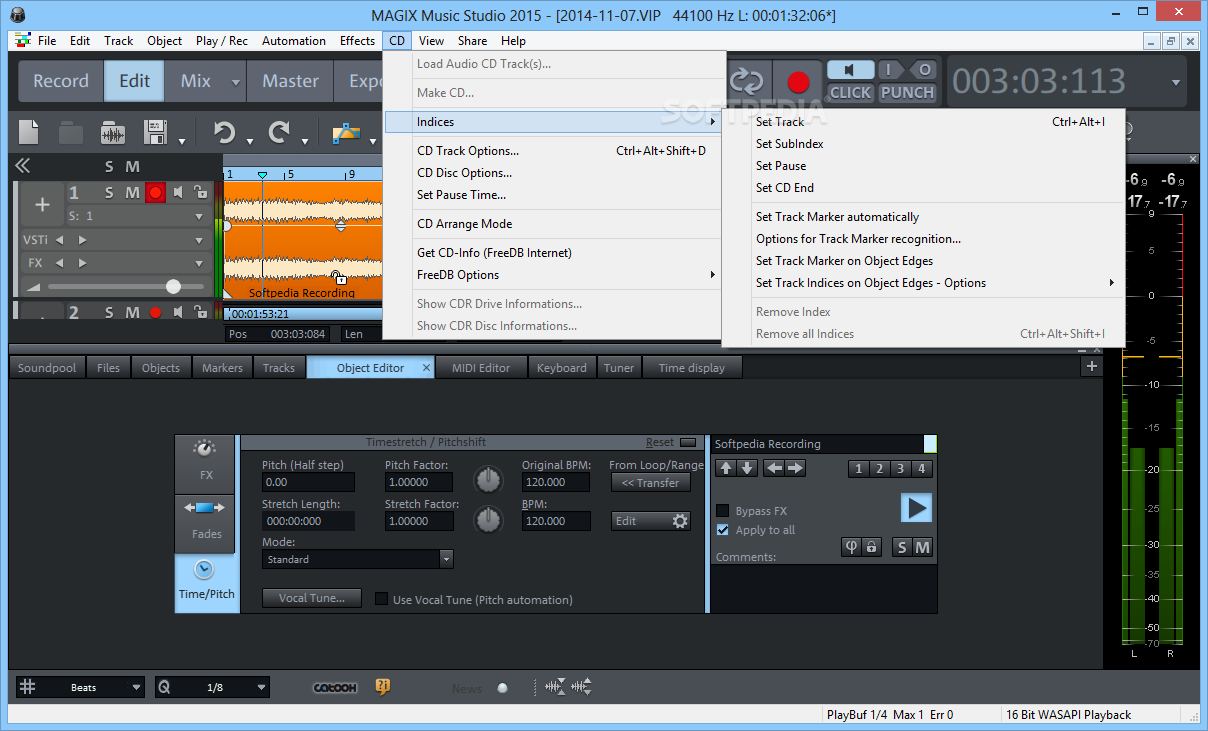Enable Use Vocal Tune checkbox
Viewport: 1208px width, 731px height.
click(x=381, y=600)
